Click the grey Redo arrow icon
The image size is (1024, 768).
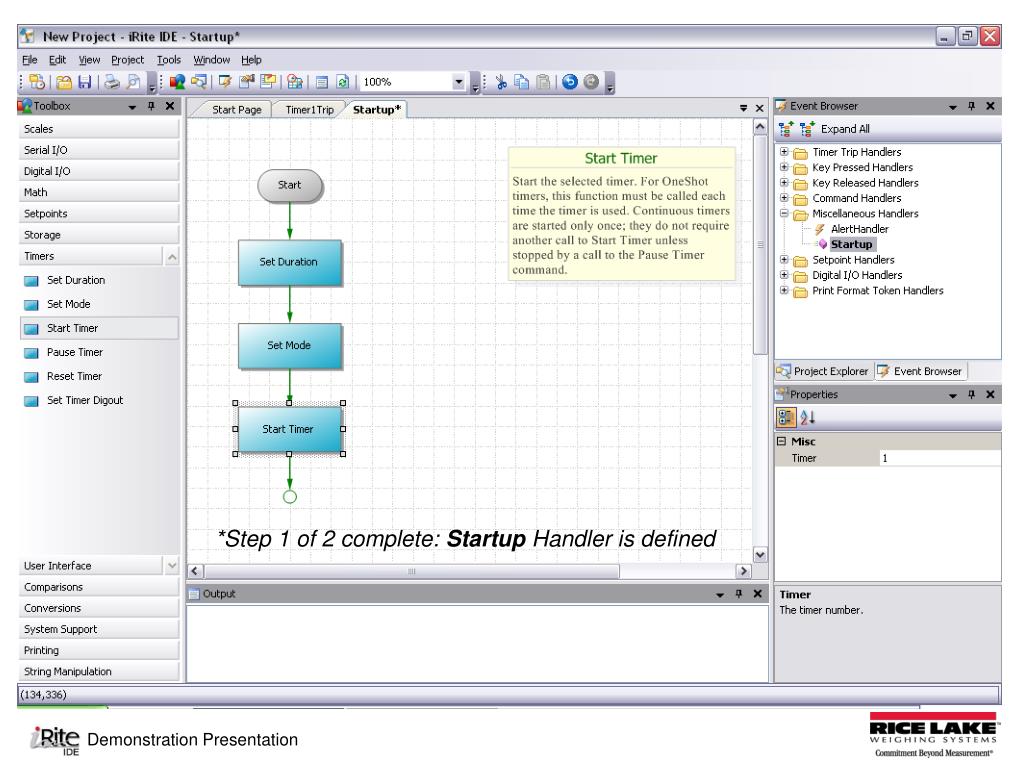point(591,82)
